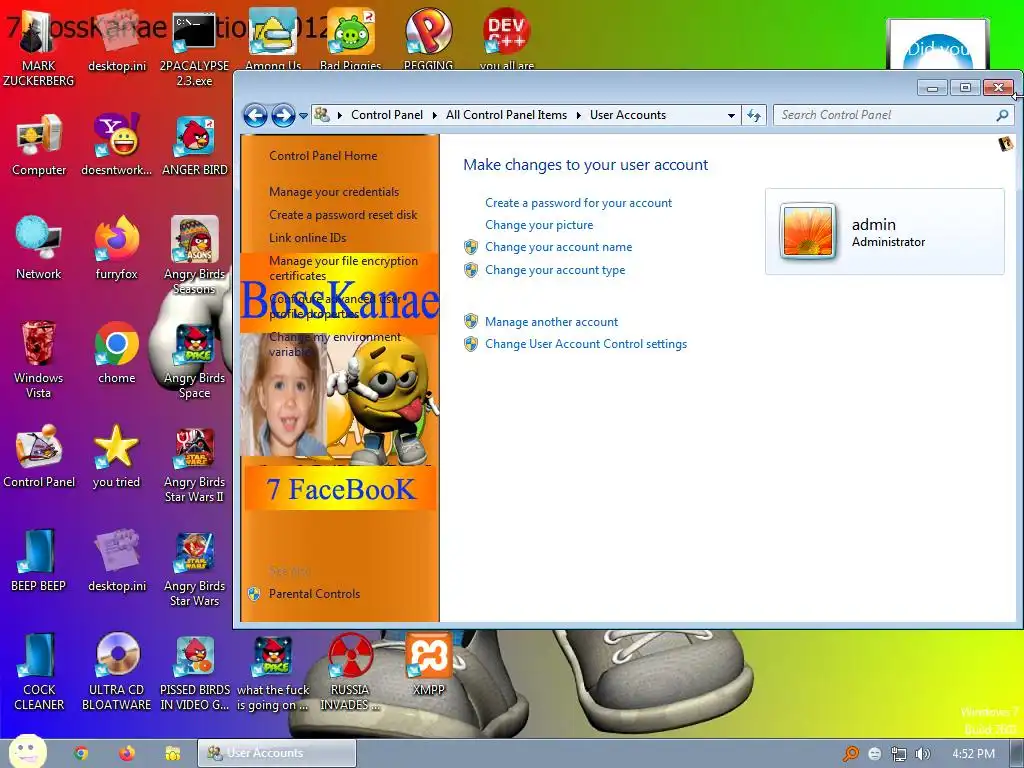Viewport: 1024px width, 768px height.
Task: Select the Among Us desktop icon
Action: point(273,39)
